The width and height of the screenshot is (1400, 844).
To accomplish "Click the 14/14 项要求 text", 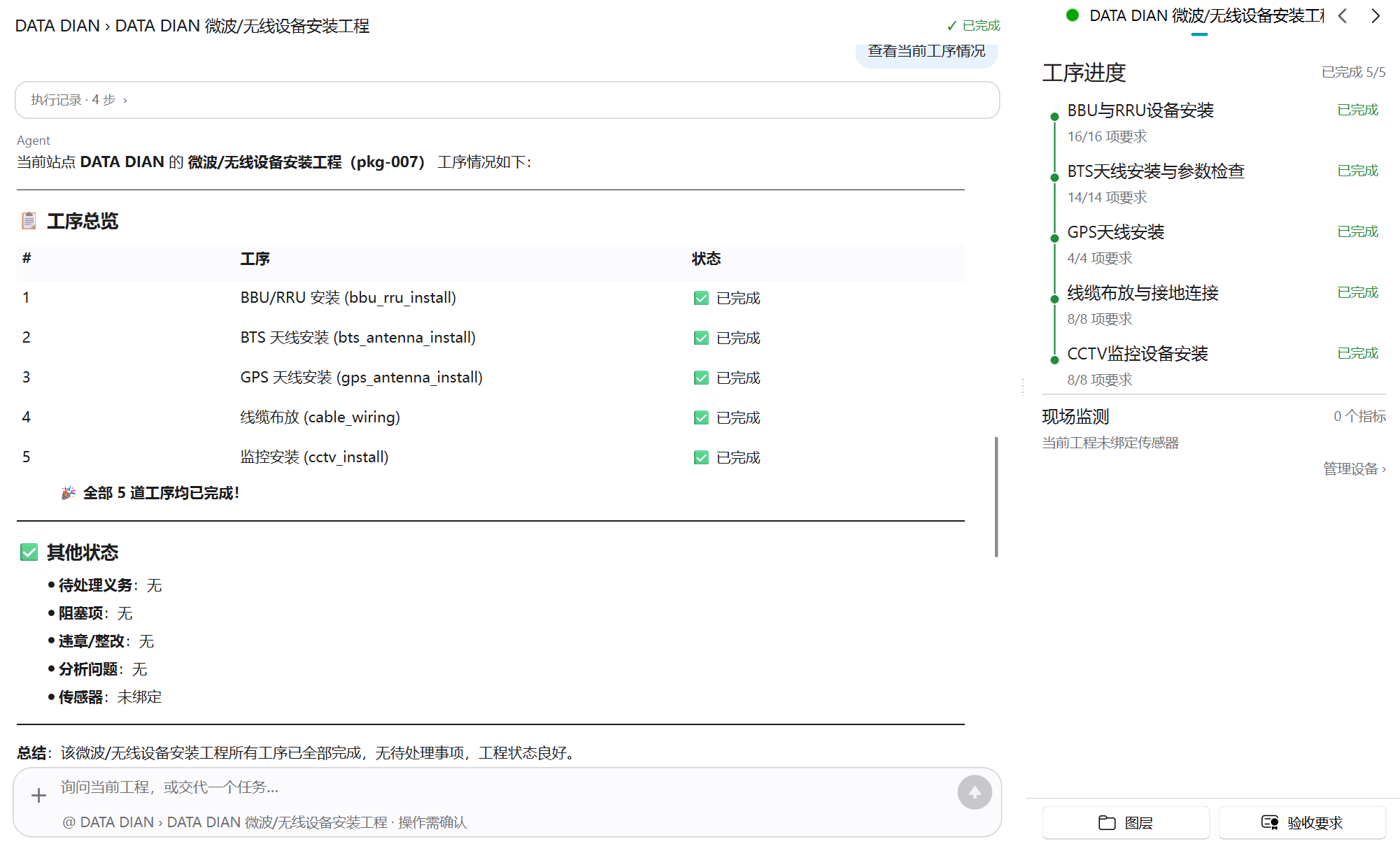I will click(1107, 197).
